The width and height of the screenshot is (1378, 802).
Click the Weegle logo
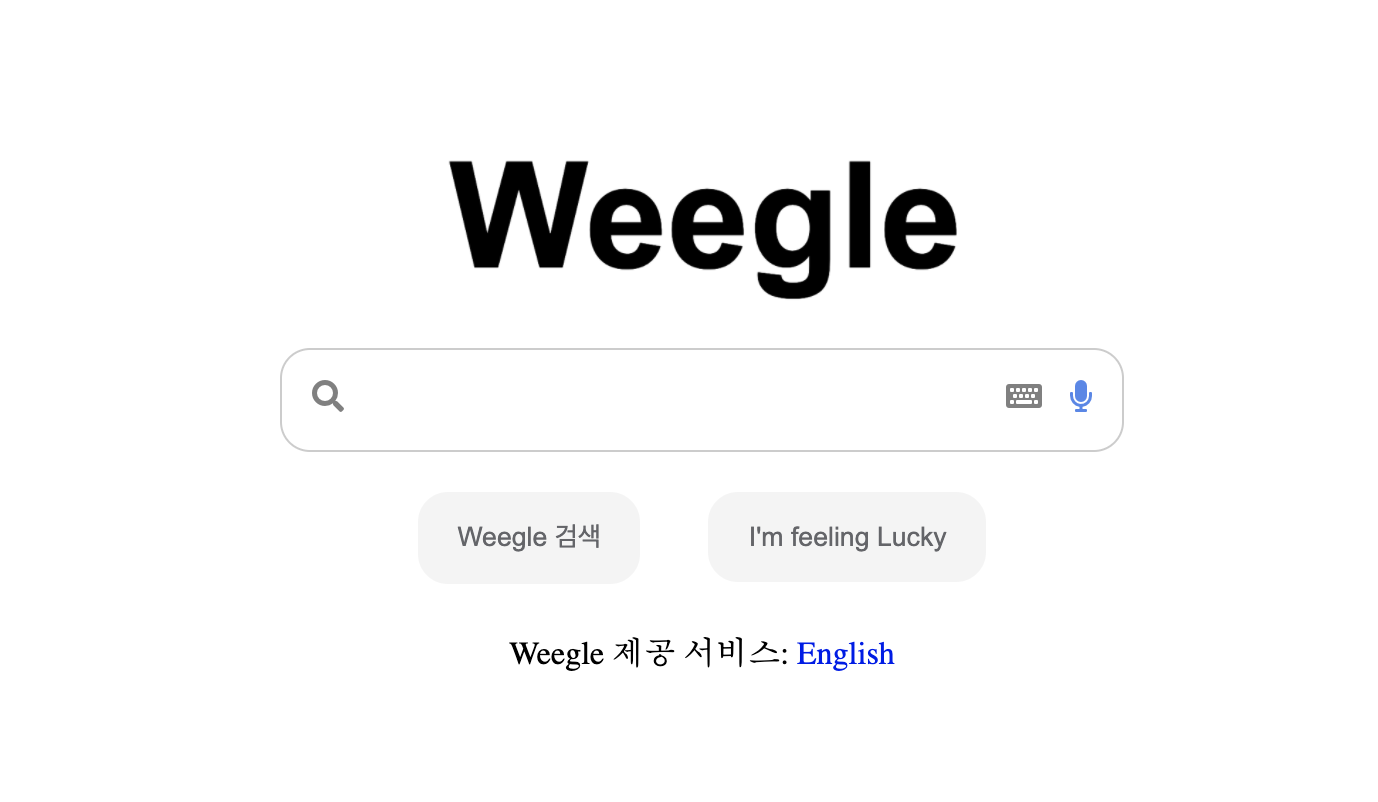point(703,228)
